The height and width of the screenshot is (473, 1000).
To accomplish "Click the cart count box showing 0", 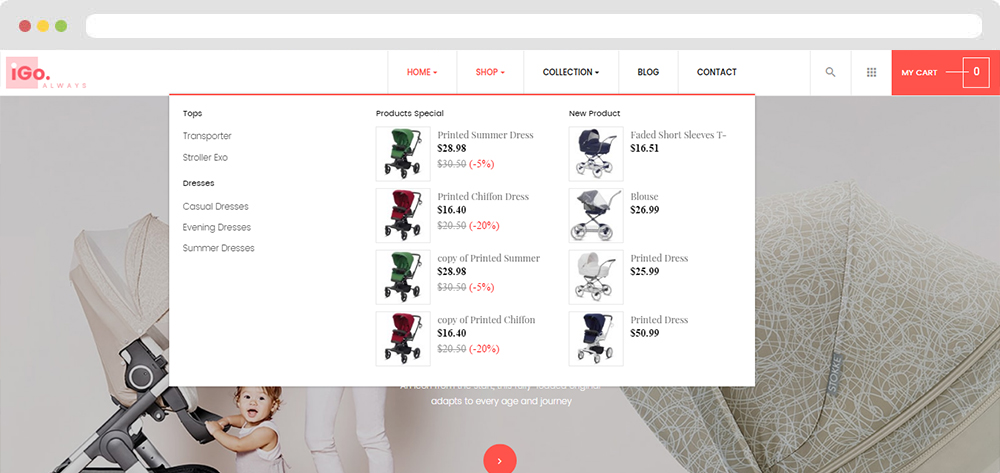I will tap(976, 72).
